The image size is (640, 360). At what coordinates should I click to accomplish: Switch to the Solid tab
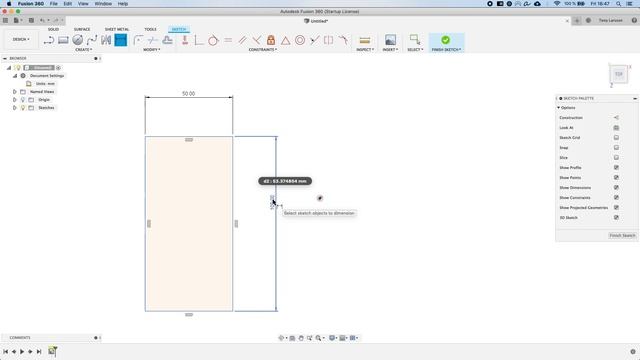click(53, 29)
